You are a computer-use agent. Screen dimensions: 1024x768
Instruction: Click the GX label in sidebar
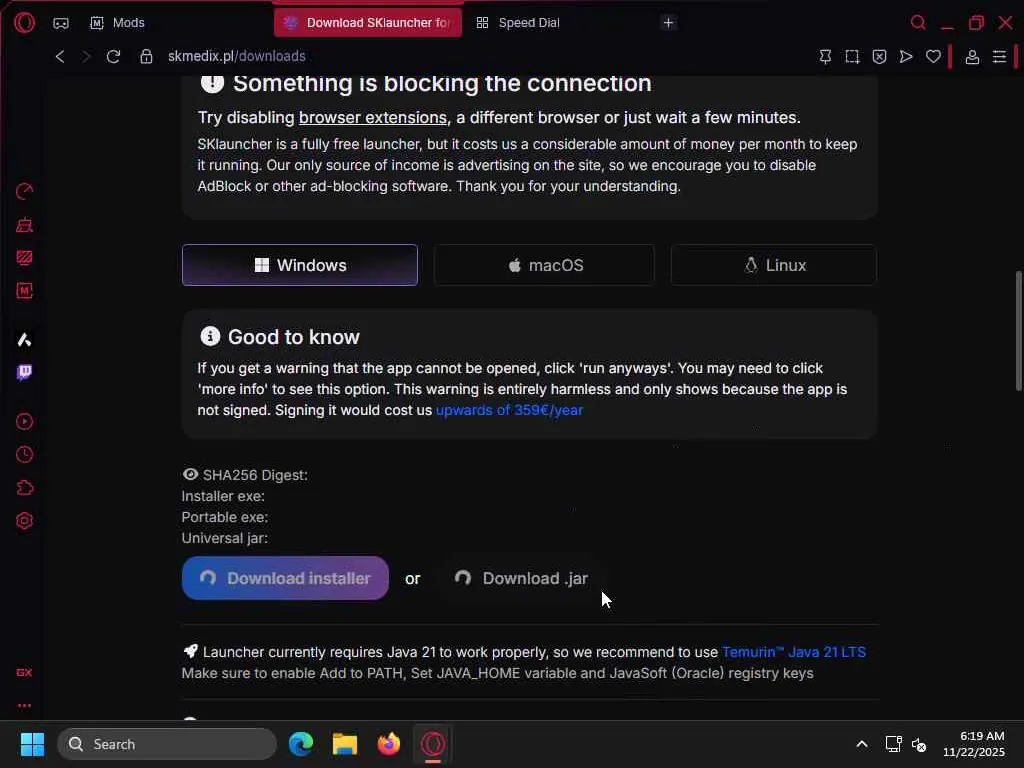(24, 673)
